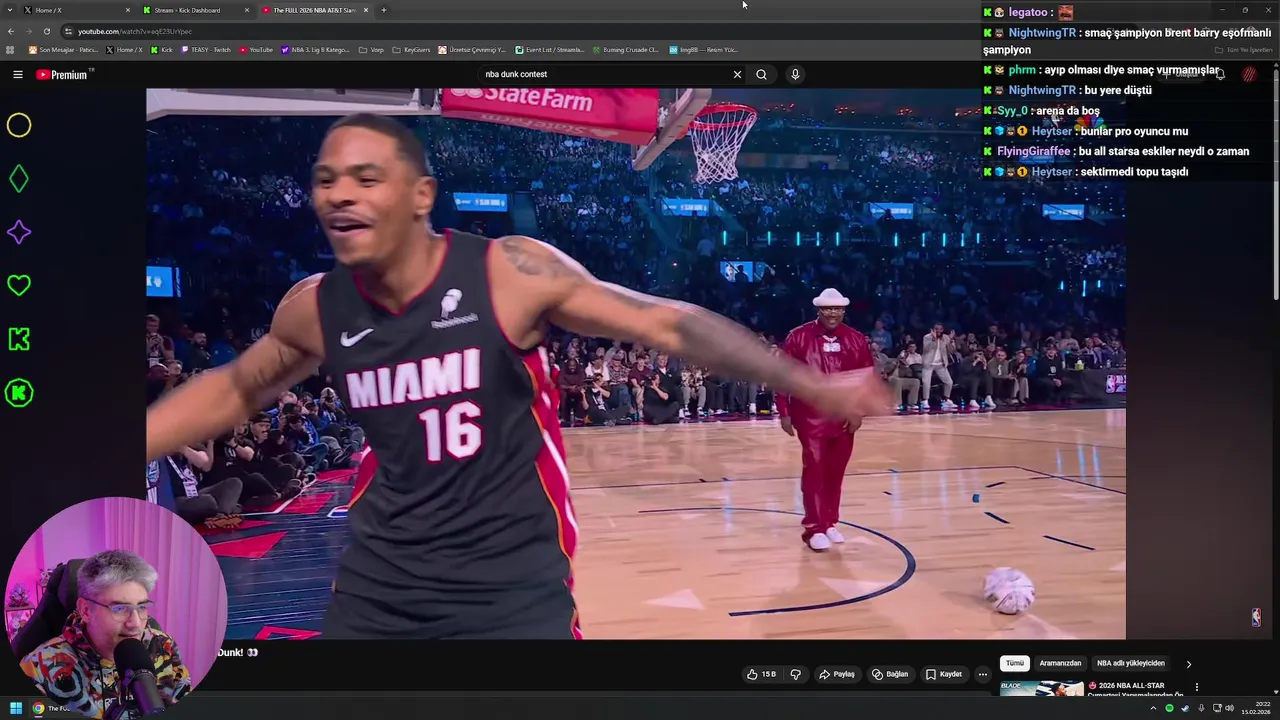Click the magnifier search button
The height and width of the screenshot is (720, 1280).
[761, 74]
